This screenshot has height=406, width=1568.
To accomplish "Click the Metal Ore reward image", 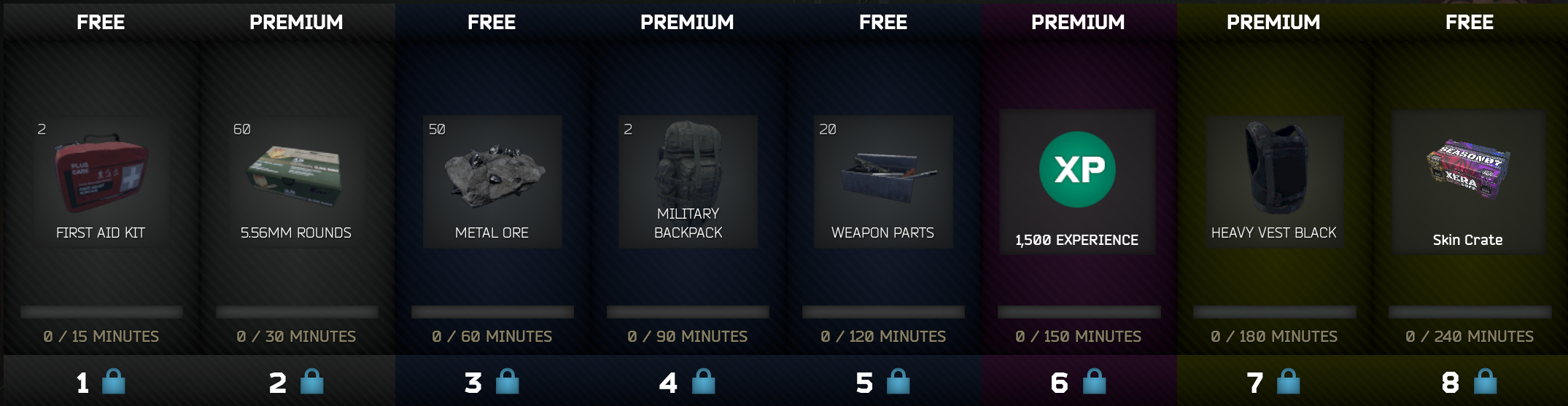I will tap(494, 173).
